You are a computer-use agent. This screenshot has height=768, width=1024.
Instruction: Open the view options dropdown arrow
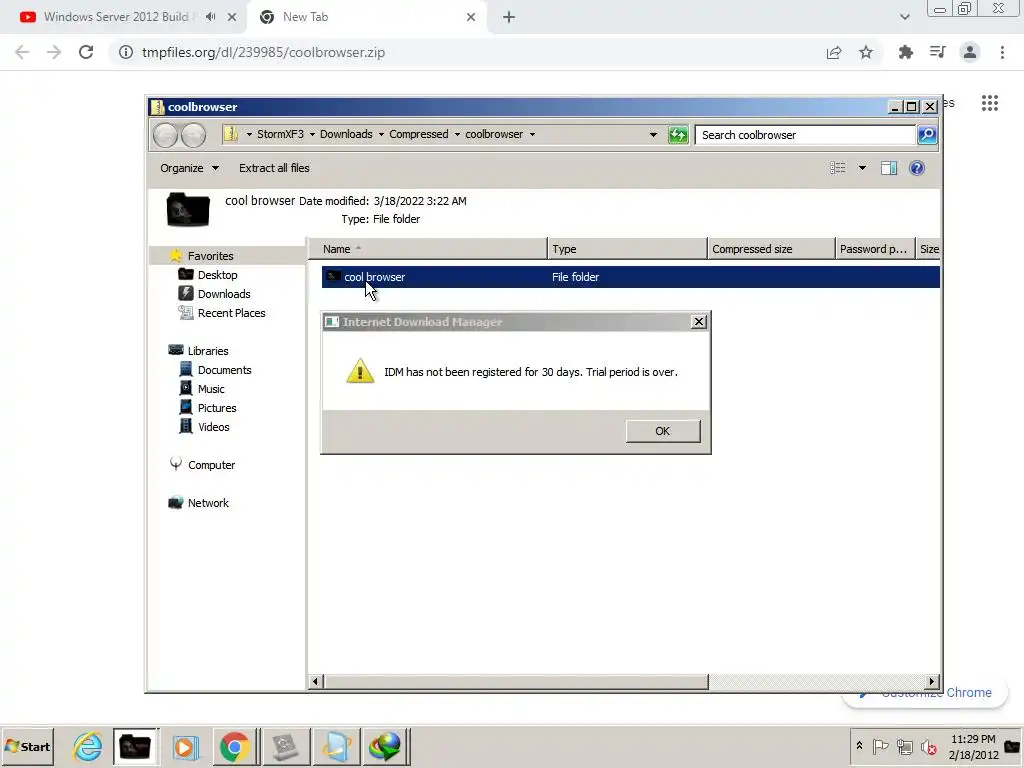[862, 168]
